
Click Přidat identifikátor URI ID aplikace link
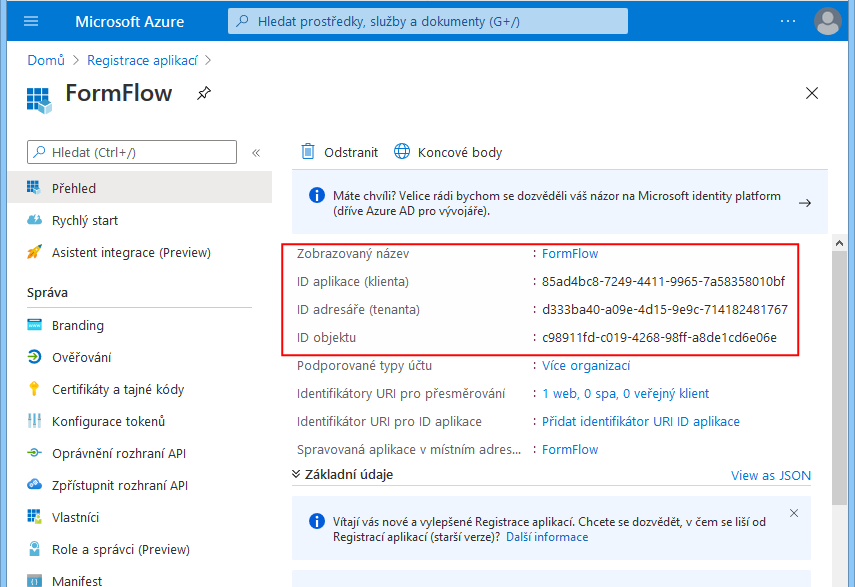640,421
